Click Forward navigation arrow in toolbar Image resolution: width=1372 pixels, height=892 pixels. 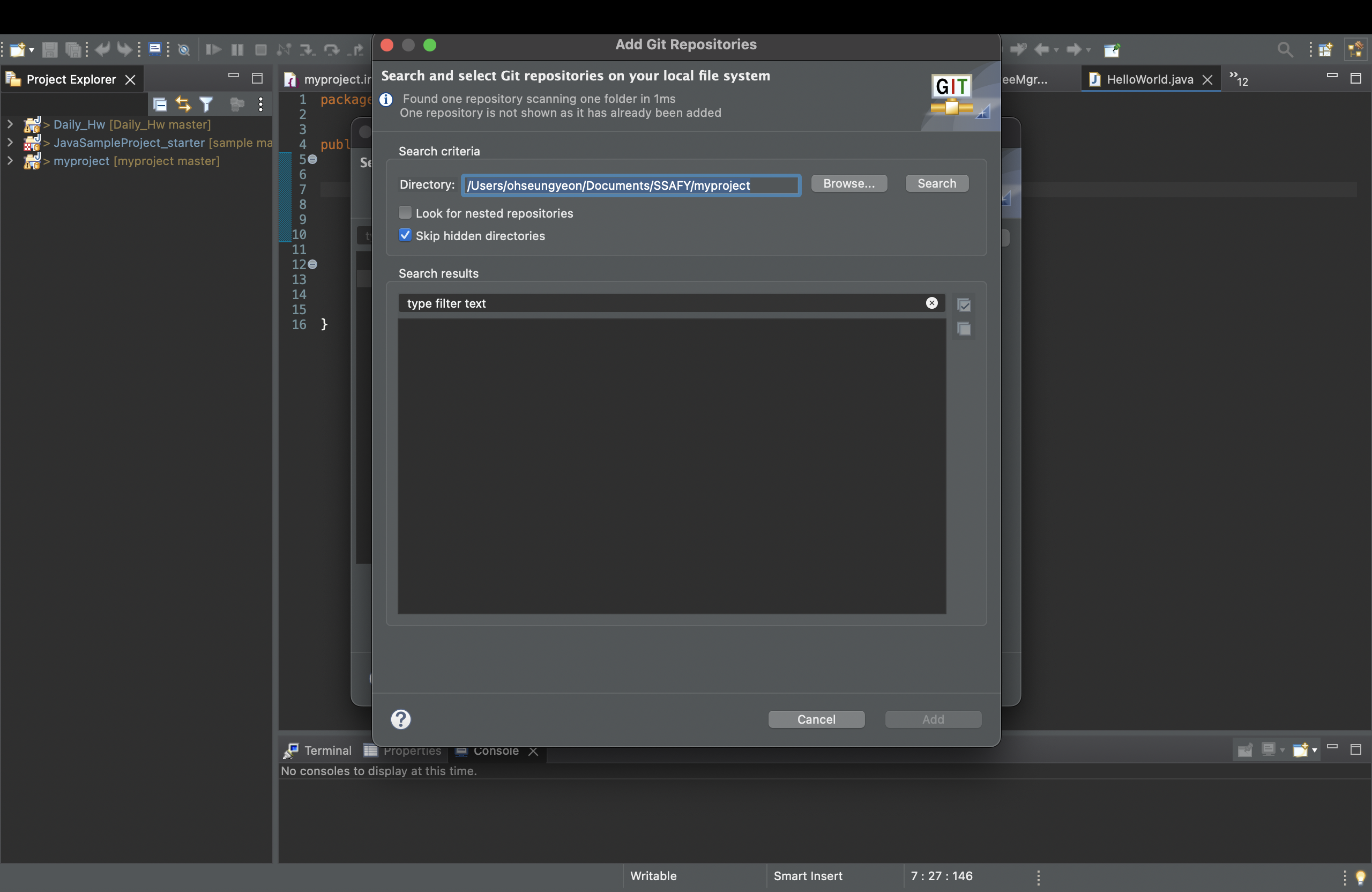point(1074,50)
